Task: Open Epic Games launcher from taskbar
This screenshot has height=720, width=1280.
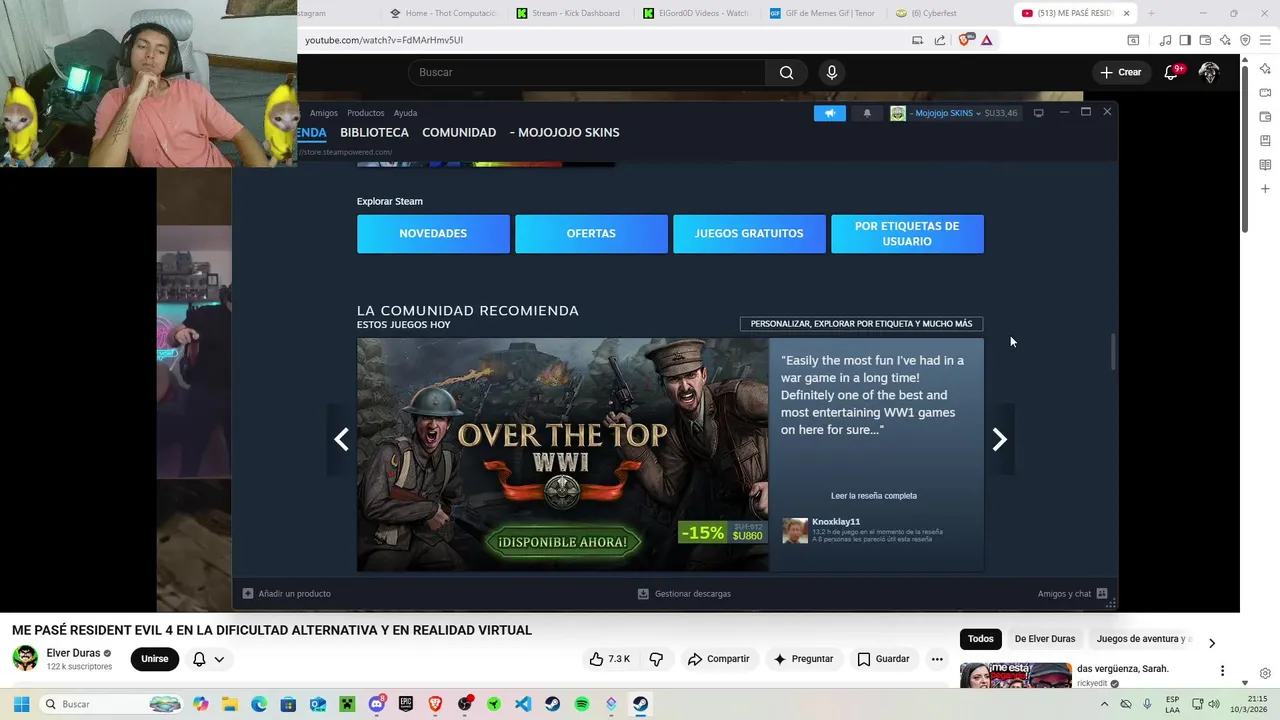Action: point(406,704)
